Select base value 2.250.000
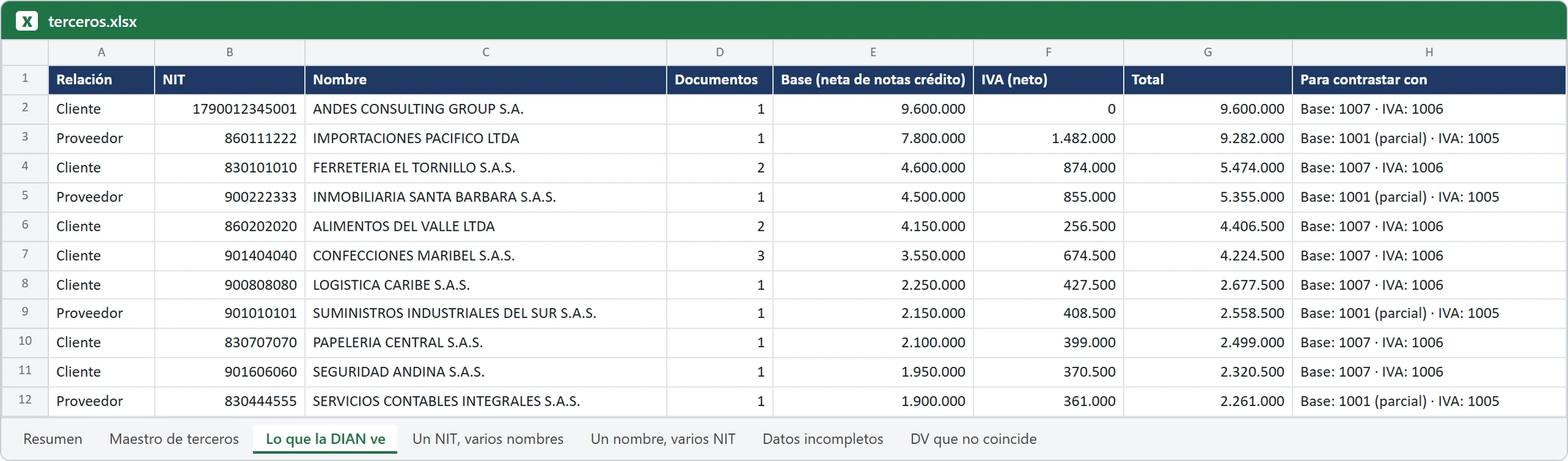Viewport: 1568px width, 461px height. tap(873, 285)
